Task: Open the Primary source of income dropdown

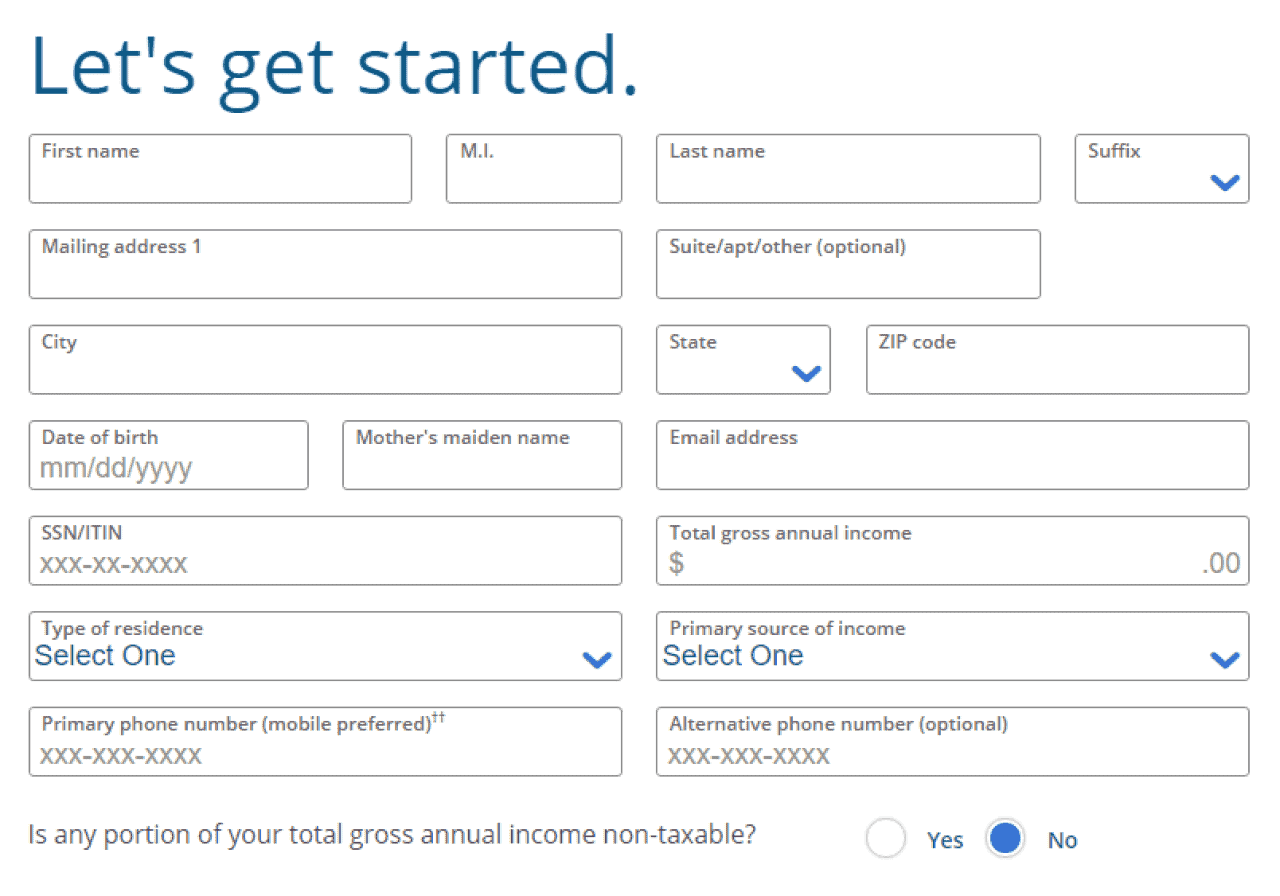Action: (x=1221, y=660)
